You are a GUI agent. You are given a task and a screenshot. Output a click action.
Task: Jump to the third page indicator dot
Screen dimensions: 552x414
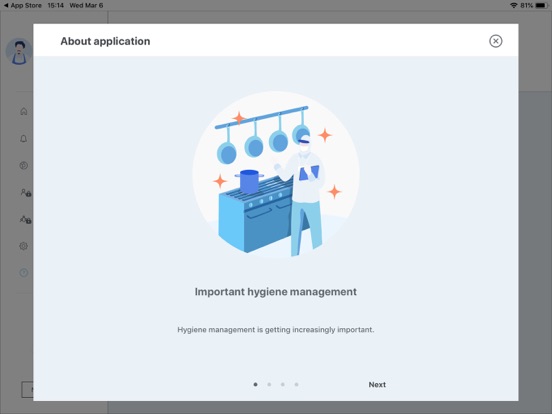[283, 384]
